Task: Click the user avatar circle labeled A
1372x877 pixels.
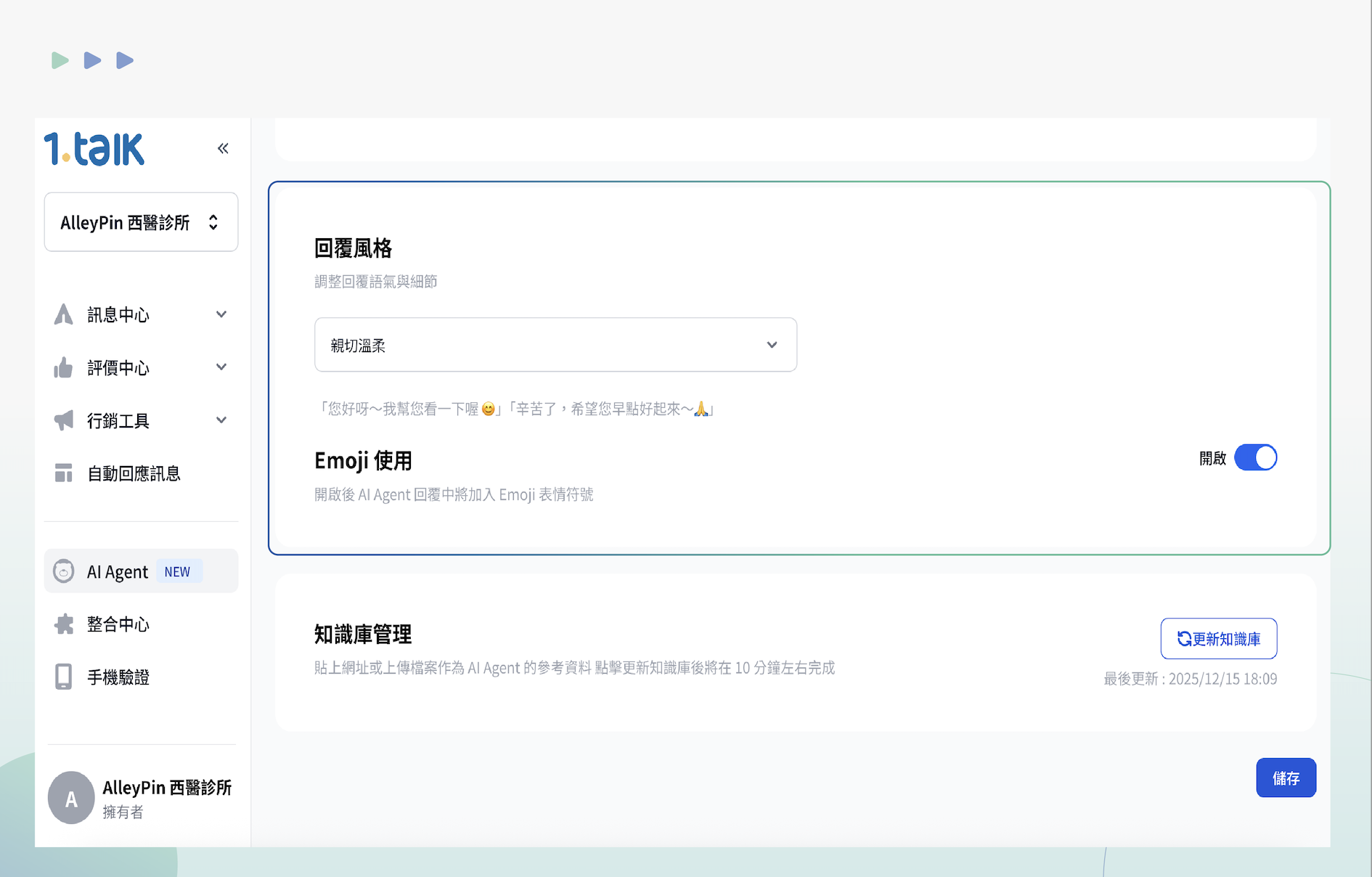Action: 71,798
